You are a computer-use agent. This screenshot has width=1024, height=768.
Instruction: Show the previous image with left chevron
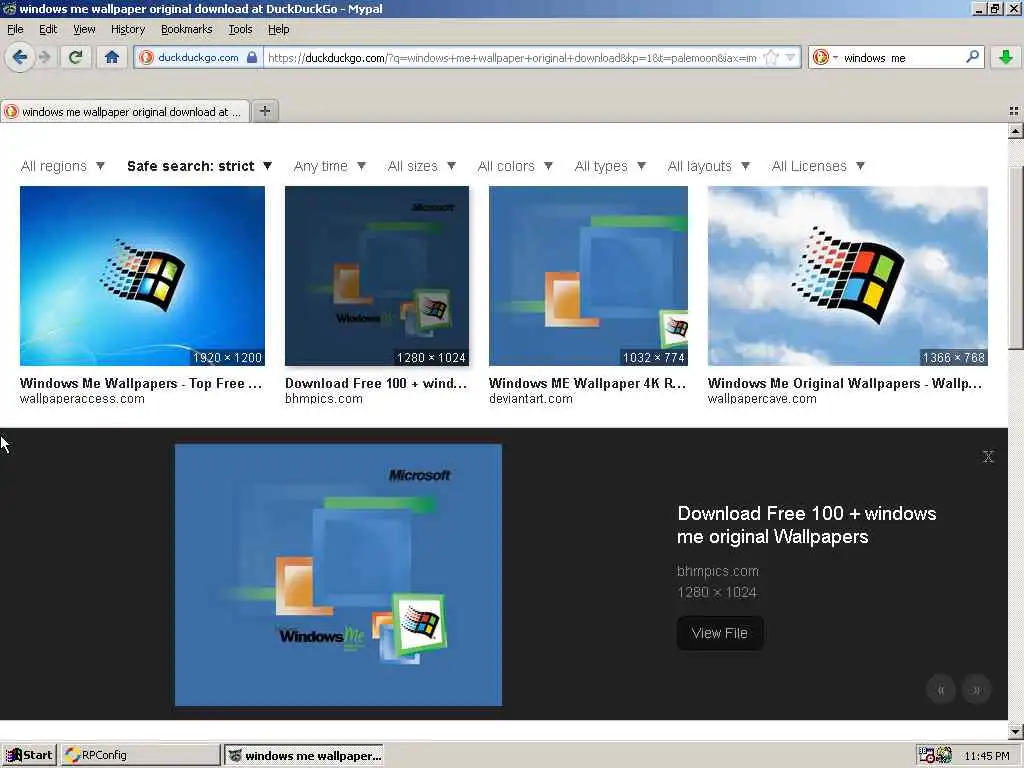[x=940, y=690]
